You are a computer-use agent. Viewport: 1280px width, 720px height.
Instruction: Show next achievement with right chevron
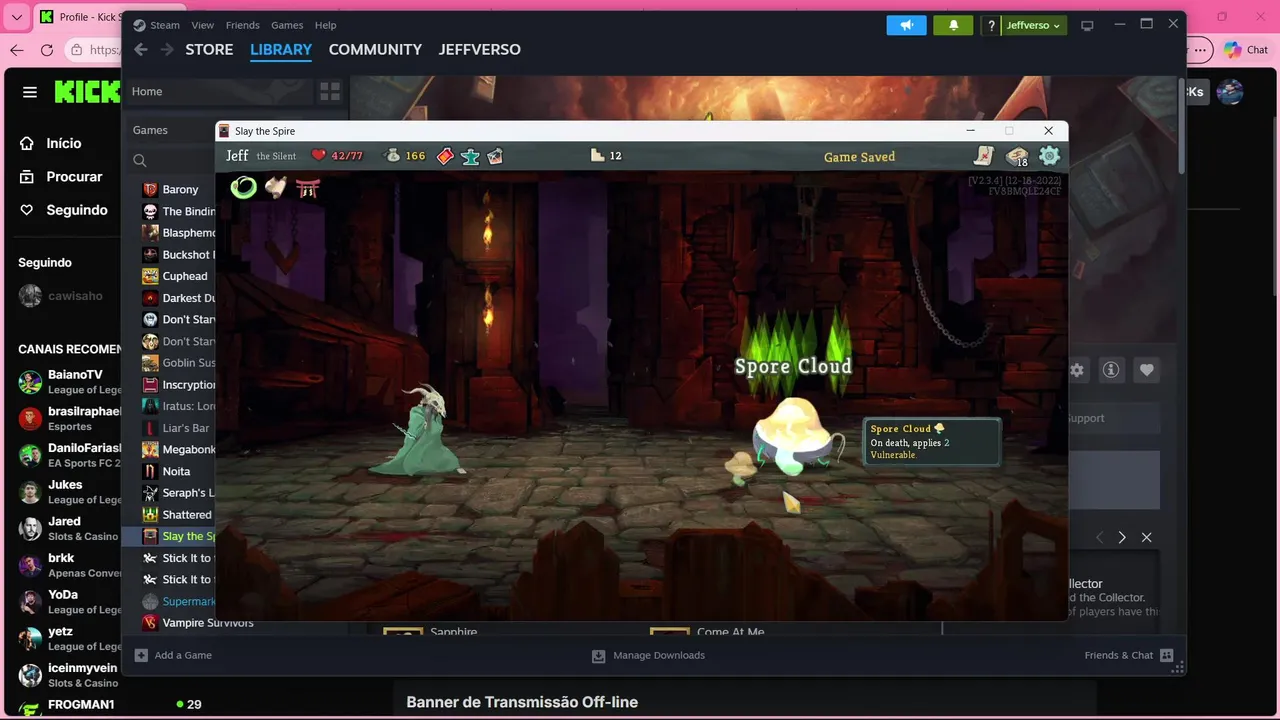click(1122, 537)
